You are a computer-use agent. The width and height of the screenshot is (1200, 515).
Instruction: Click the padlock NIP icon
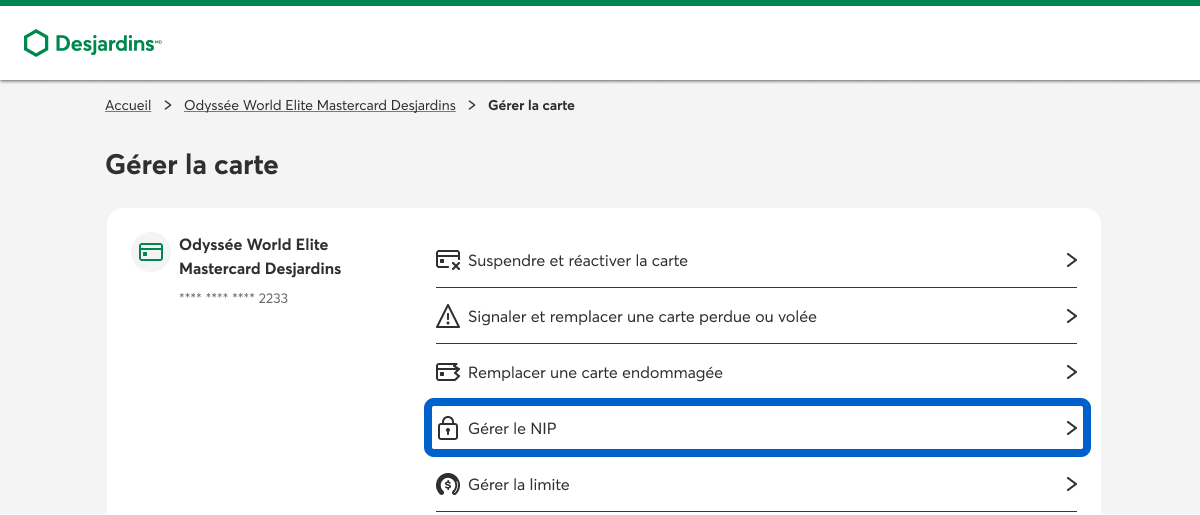[448, 429]
